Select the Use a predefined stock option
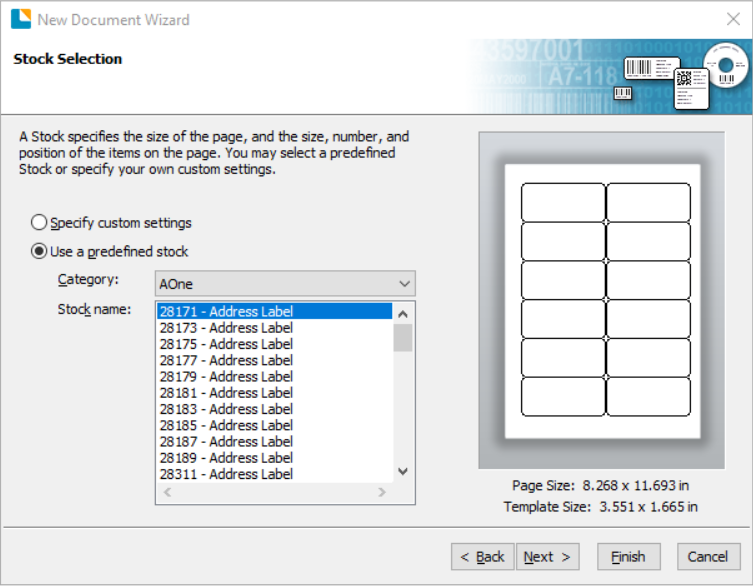Screen dimensions: 753x586 tap(39, 251)
